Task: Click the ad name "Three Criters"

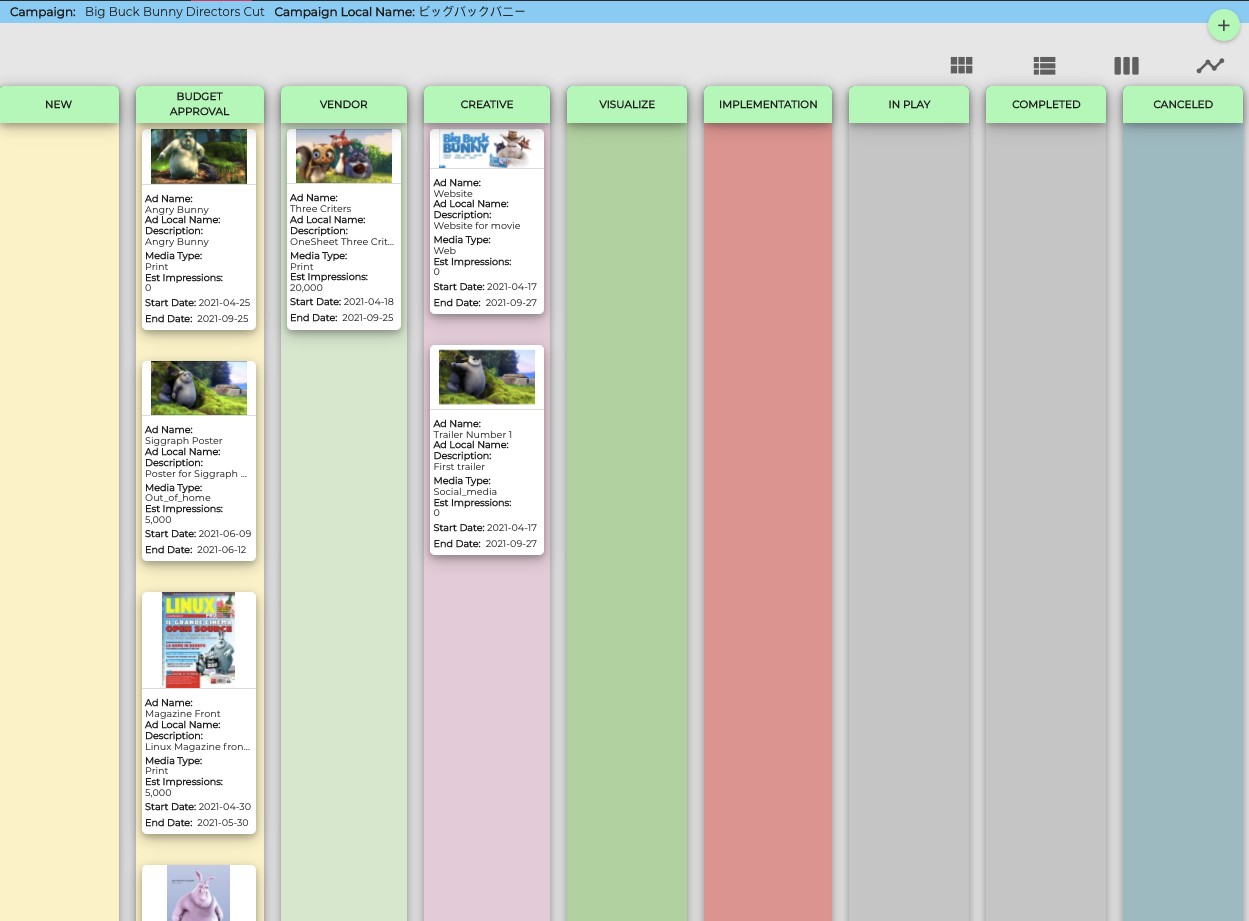Action: [x=321, y=209]
